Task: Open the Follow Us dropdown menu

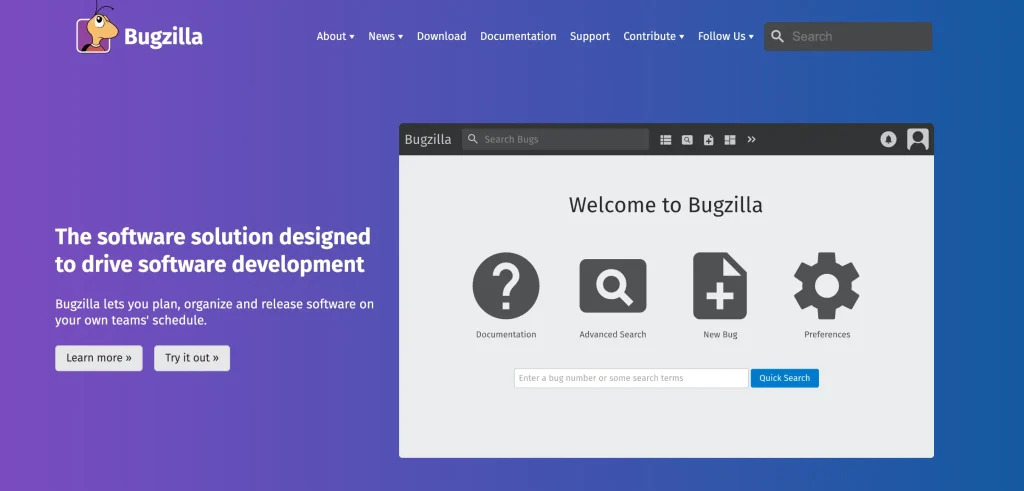Action: click(726, 37)
